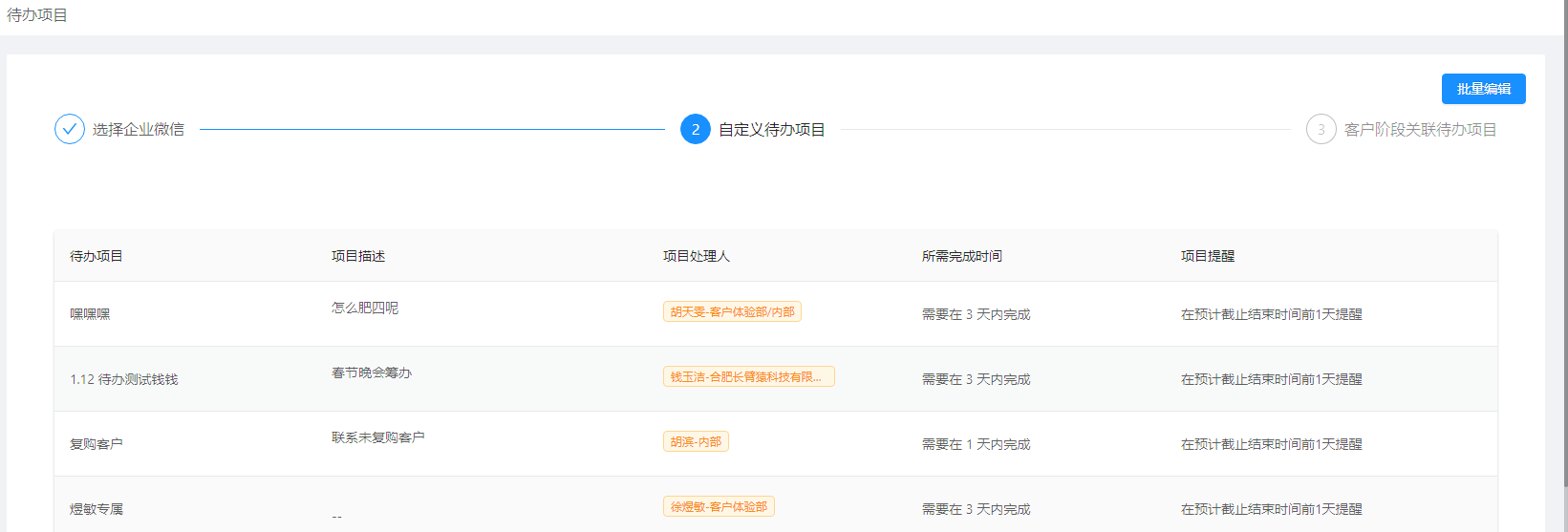
Task: Click the 项目处理人 column header
Action: coord(697,256)
